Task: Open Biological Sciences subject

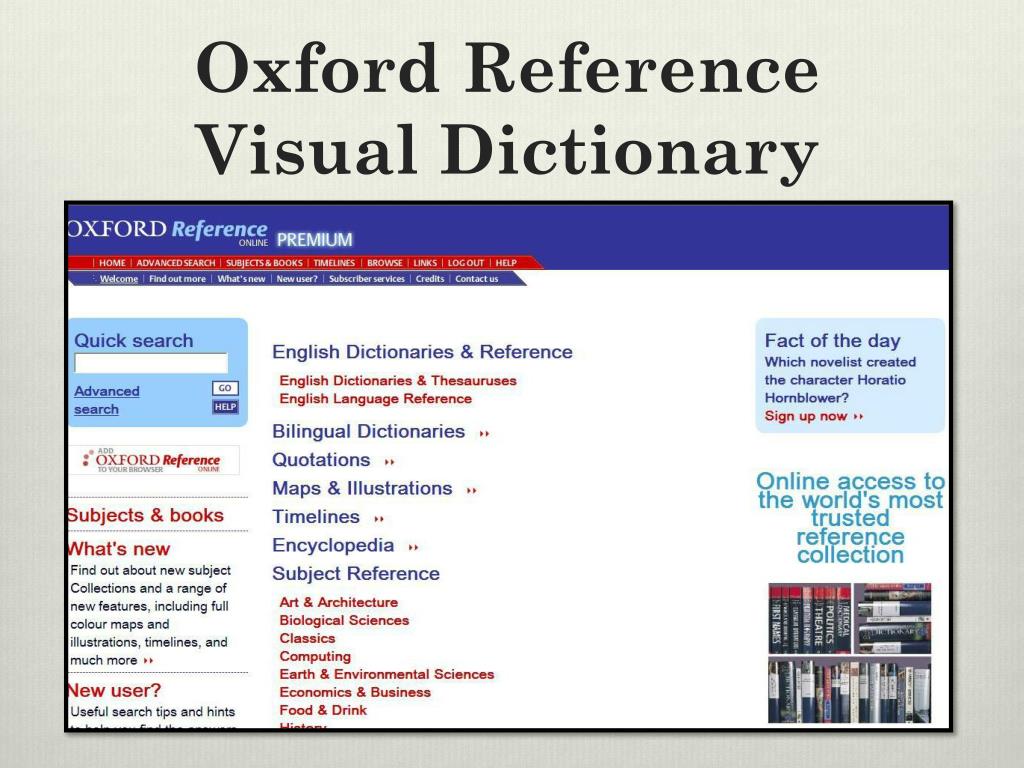Action: [344, 620]
